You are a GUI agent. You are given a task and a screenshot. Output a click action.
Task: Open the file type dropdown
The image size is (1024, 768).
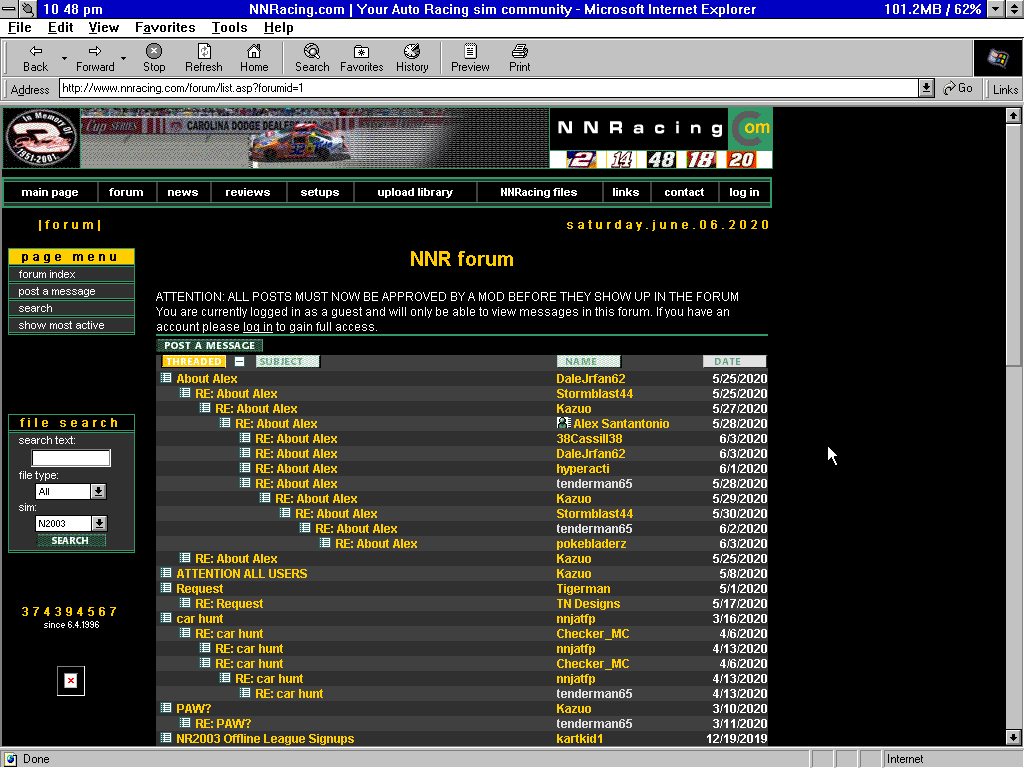coord(98,491)
